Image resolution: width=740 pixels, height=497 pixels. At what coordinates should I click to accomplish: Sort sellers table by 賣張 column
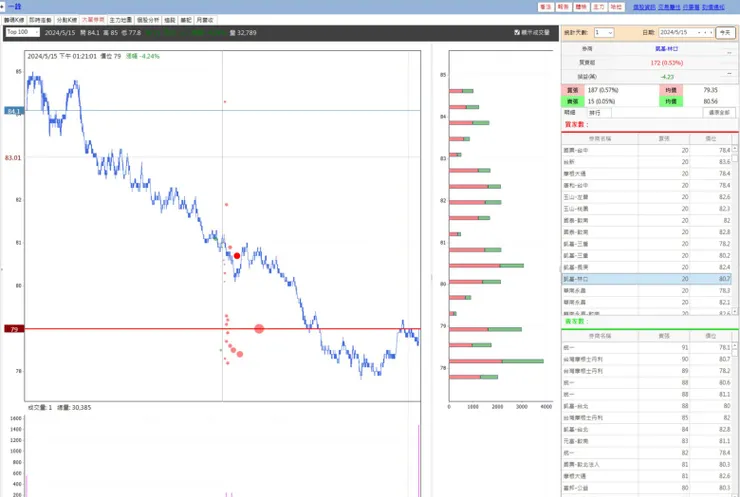pyautogui.click(x=664, y=336)
